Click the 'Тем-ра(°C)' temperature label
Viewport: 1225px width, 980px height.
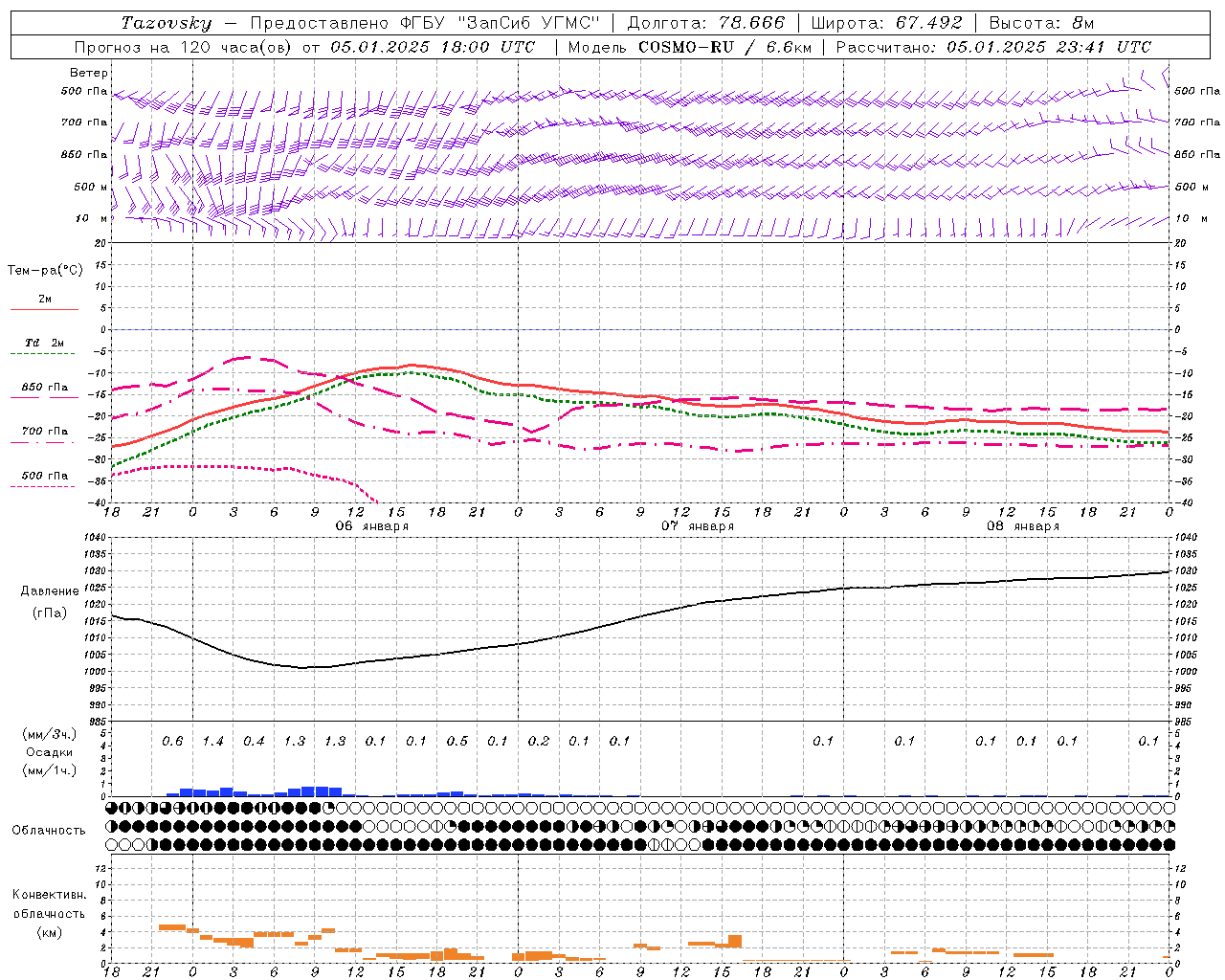(45, 271)
